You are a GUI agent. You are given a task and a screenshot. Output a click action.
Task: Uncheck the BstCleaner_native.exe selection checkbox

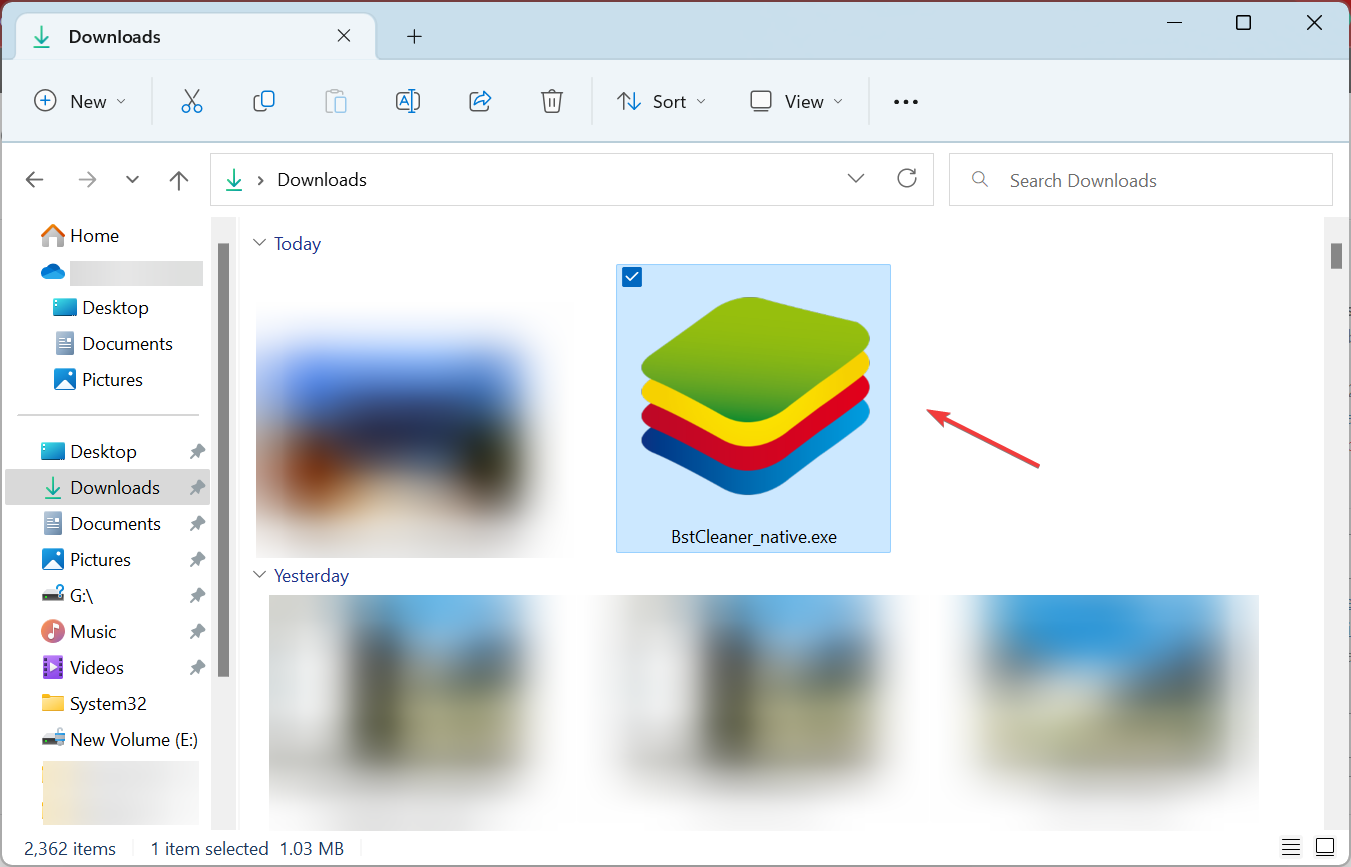pyautogui.click(x=631, y=277)
